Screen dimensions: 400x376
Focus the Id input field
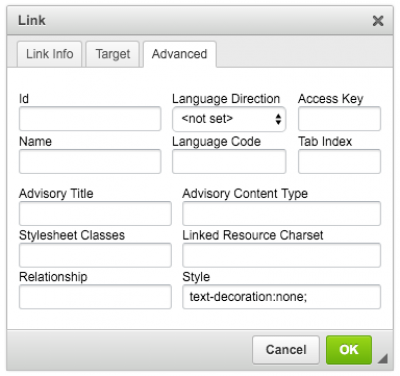tap(90, 119)
